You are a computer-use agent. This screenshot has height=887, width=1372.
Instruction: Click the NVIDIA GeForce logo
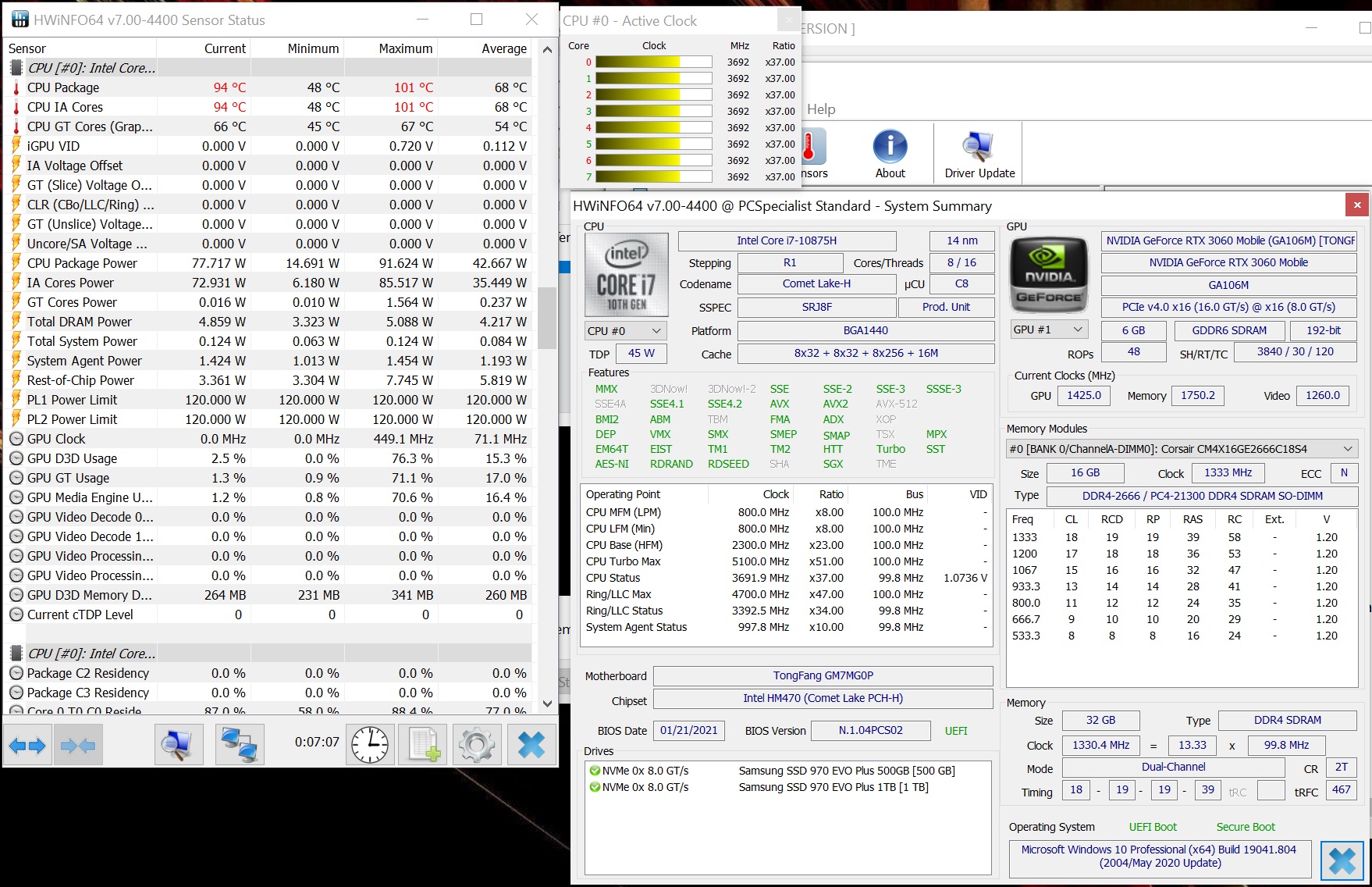(x=1048, y=274)
